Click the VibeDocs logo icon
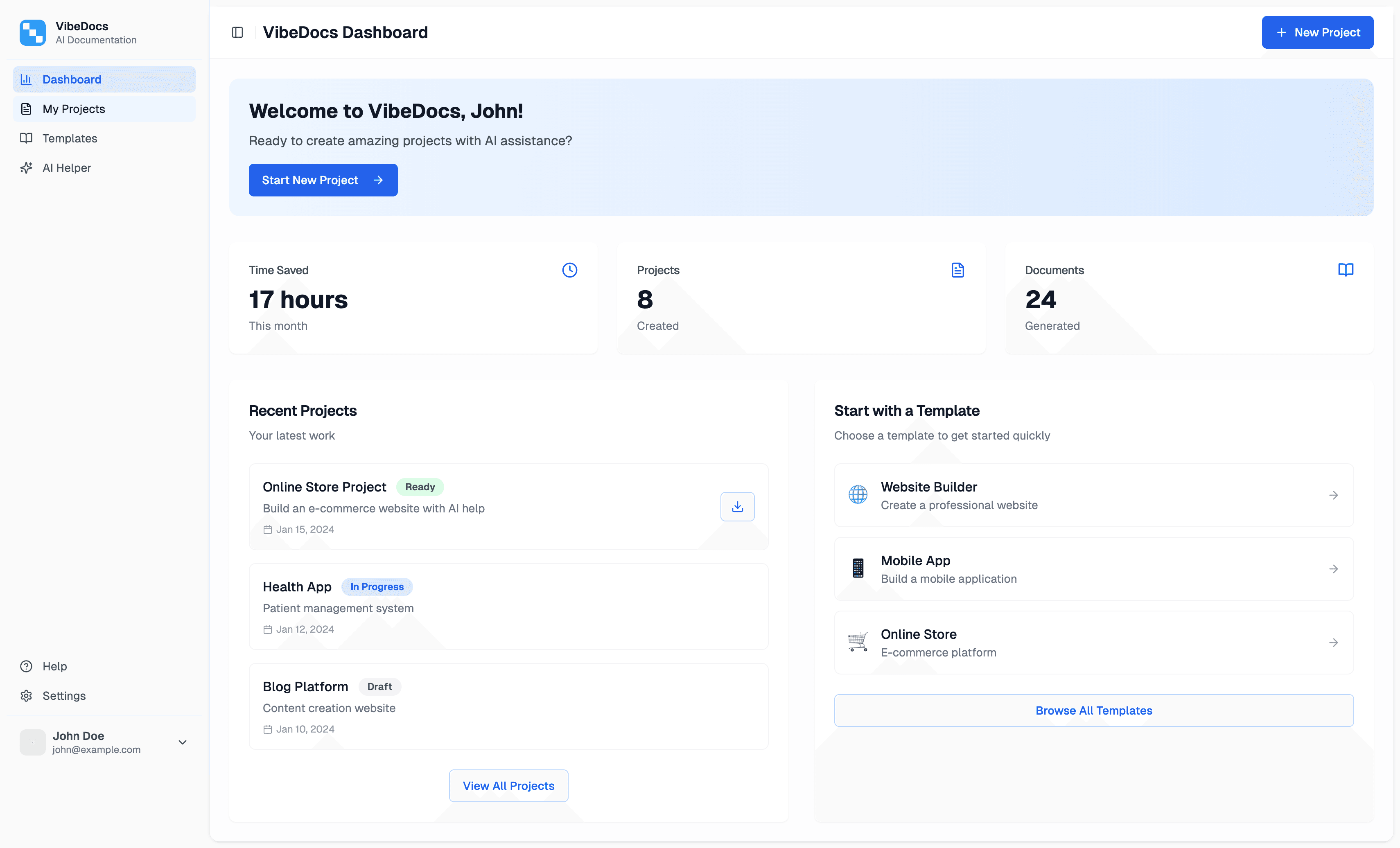The width and height of the screenshot is (1400, 848). tap(32, 32)
